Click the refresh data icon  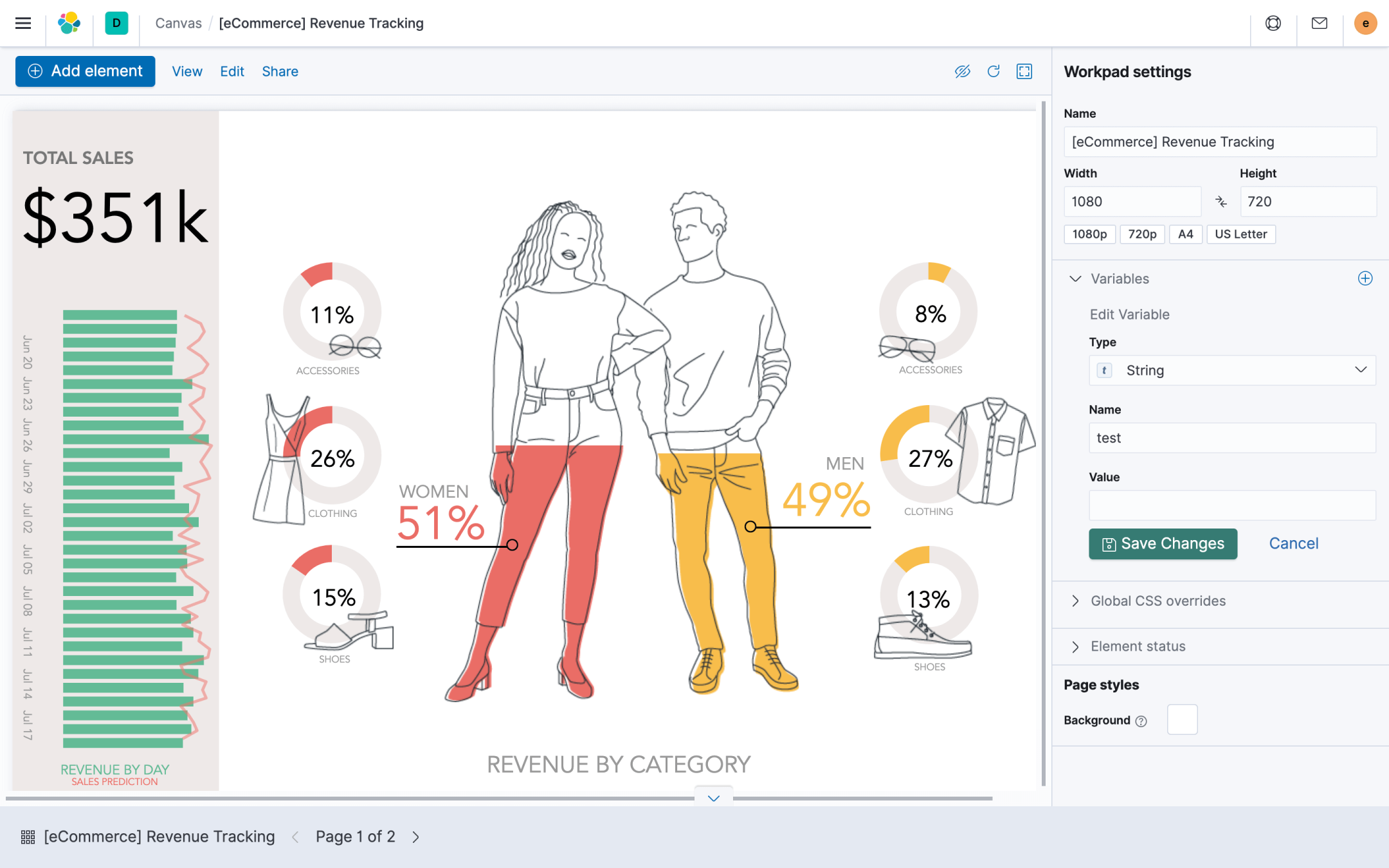point(994,71)
